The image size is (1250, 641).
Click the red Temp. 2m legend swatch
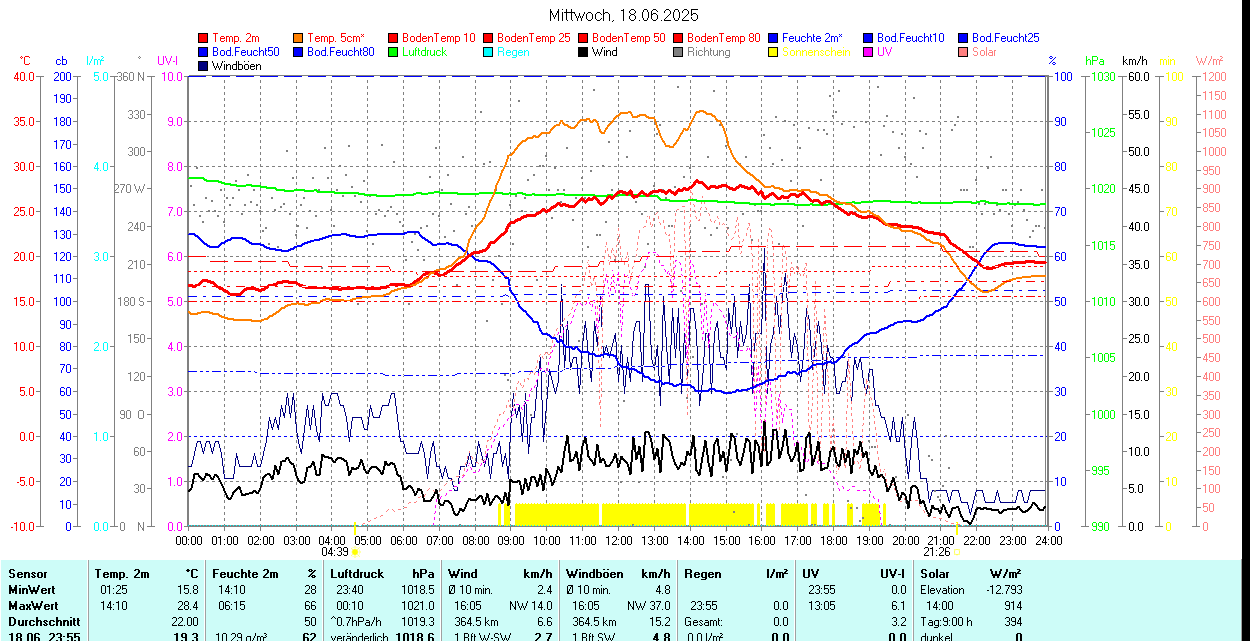(204, 38)
